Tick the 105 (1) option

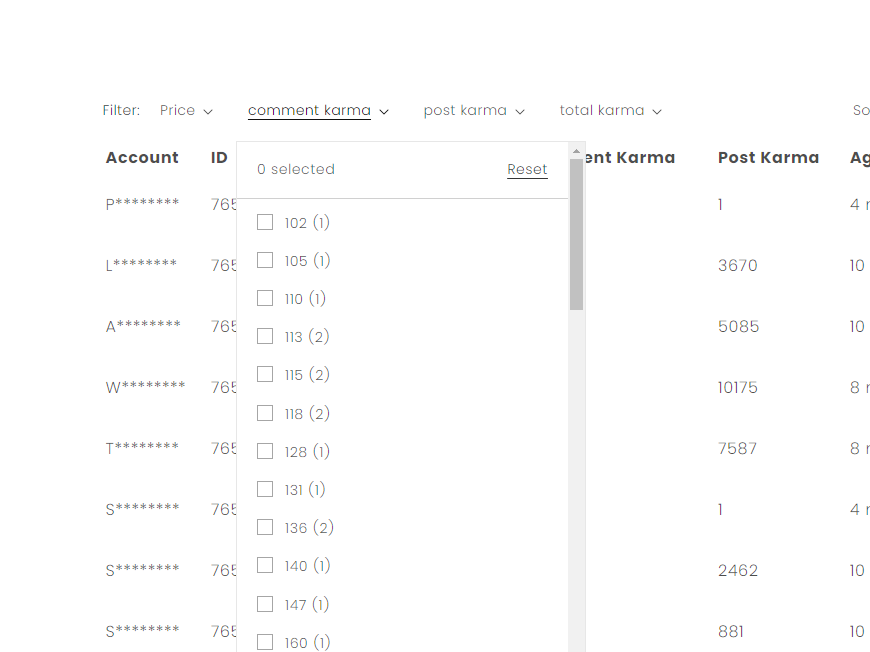click(x=265, y=260)
